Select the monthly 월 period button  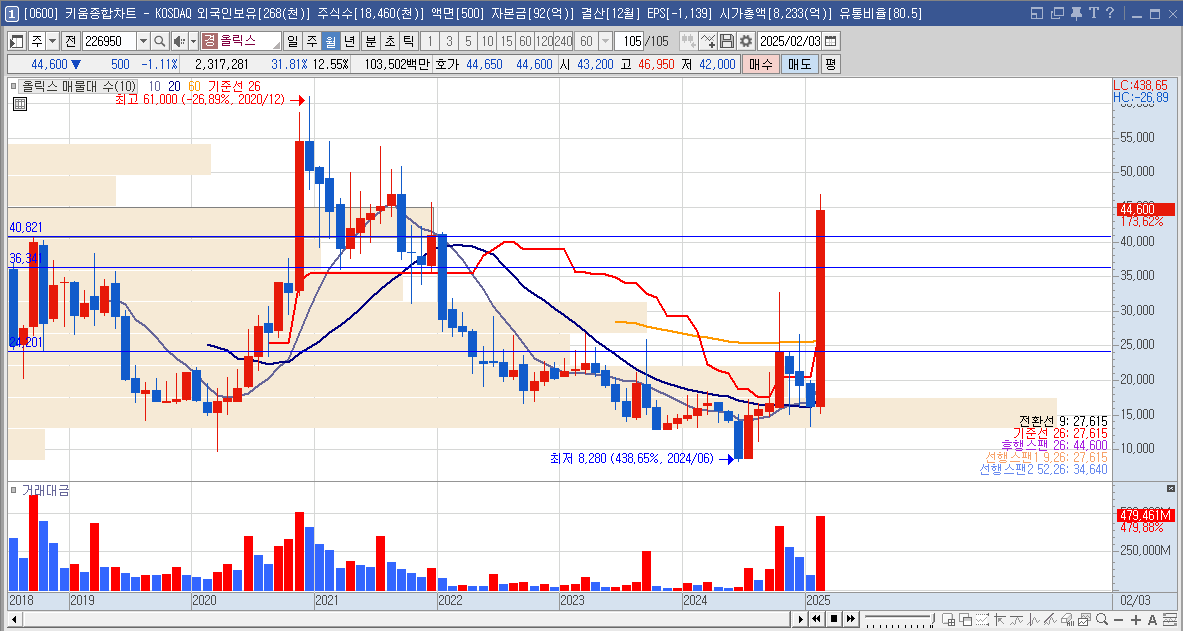tap(330, 42)
